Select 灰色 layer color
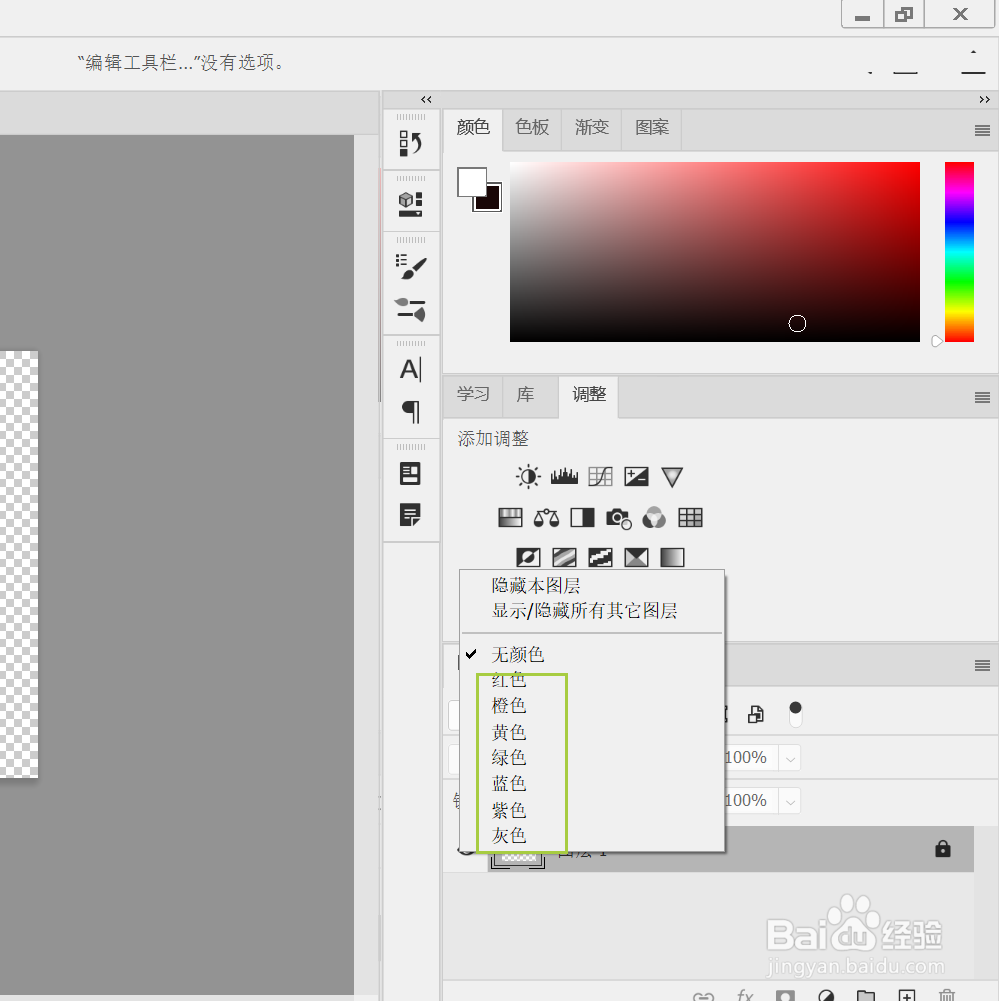Screen dimensions: 999x1001 click(x=592, y=835)
